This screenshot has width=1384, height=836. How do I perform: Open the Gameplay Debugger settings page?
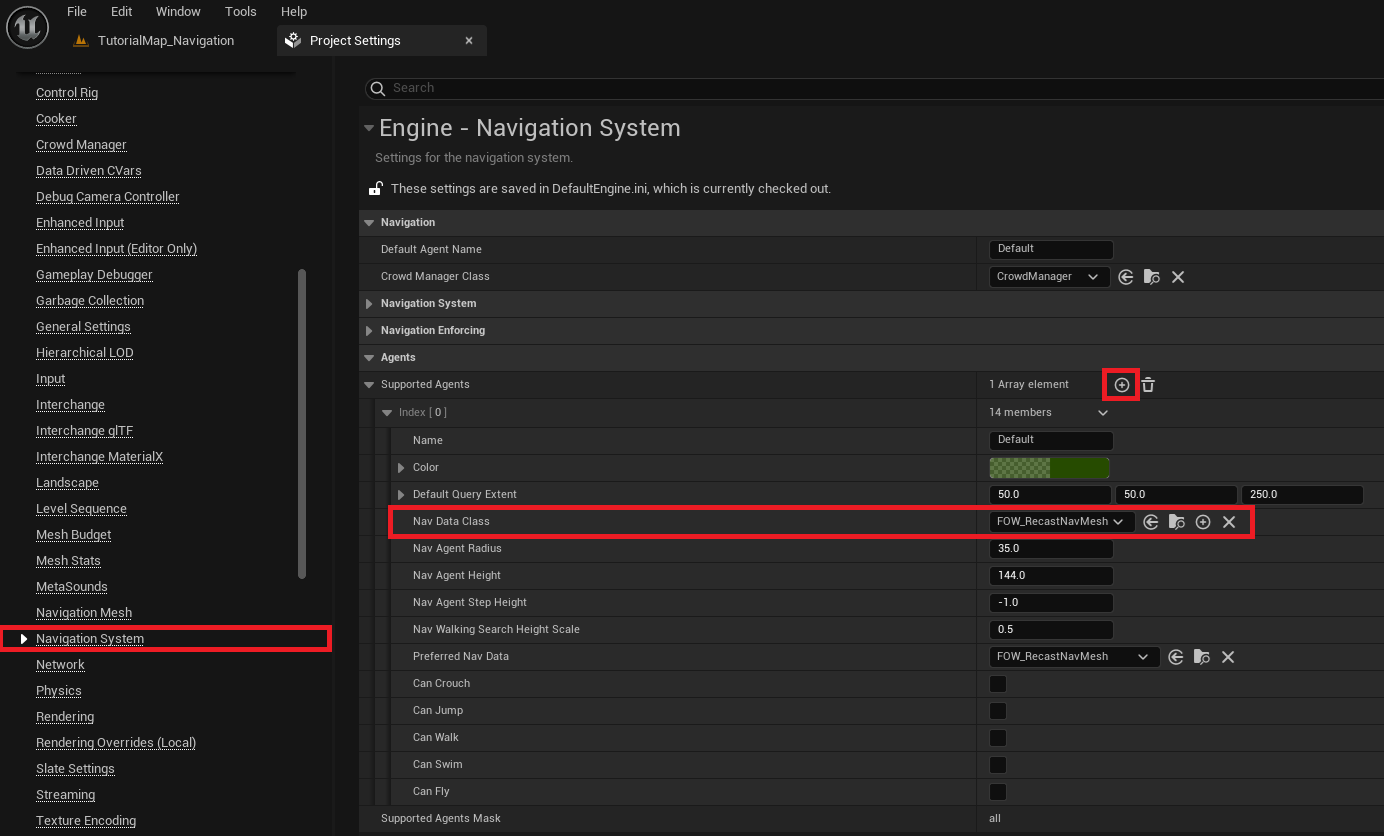[94, 275]
